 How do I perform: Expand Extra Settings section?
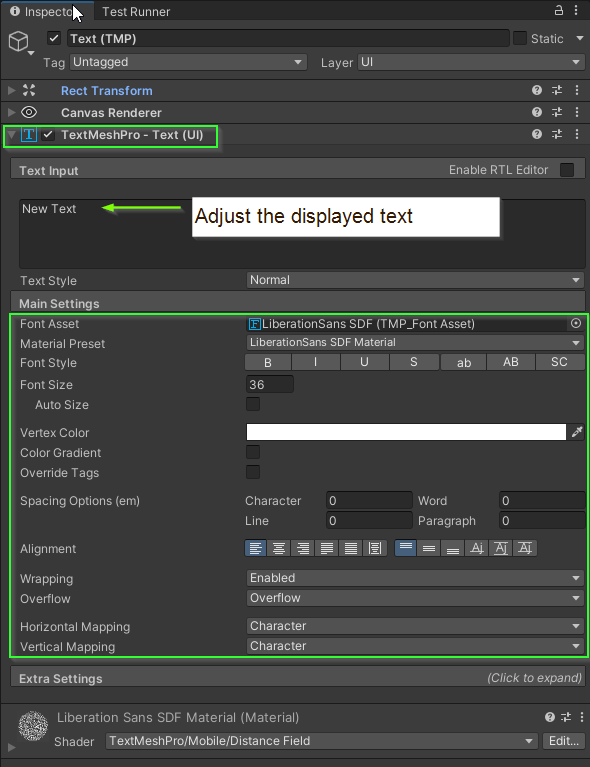298,678
